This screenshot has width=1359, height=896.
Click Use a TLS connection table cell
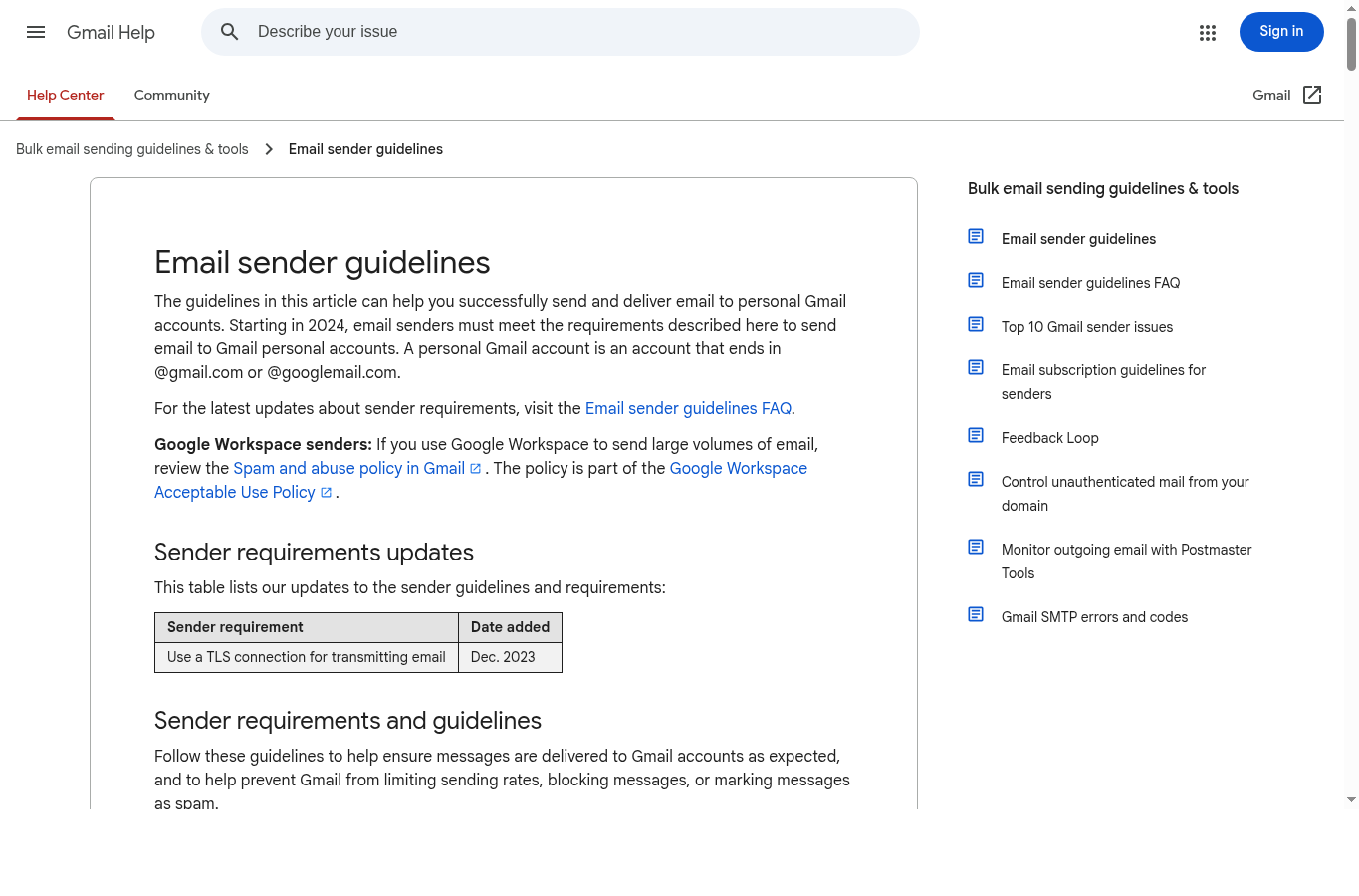tap(307, 657)
